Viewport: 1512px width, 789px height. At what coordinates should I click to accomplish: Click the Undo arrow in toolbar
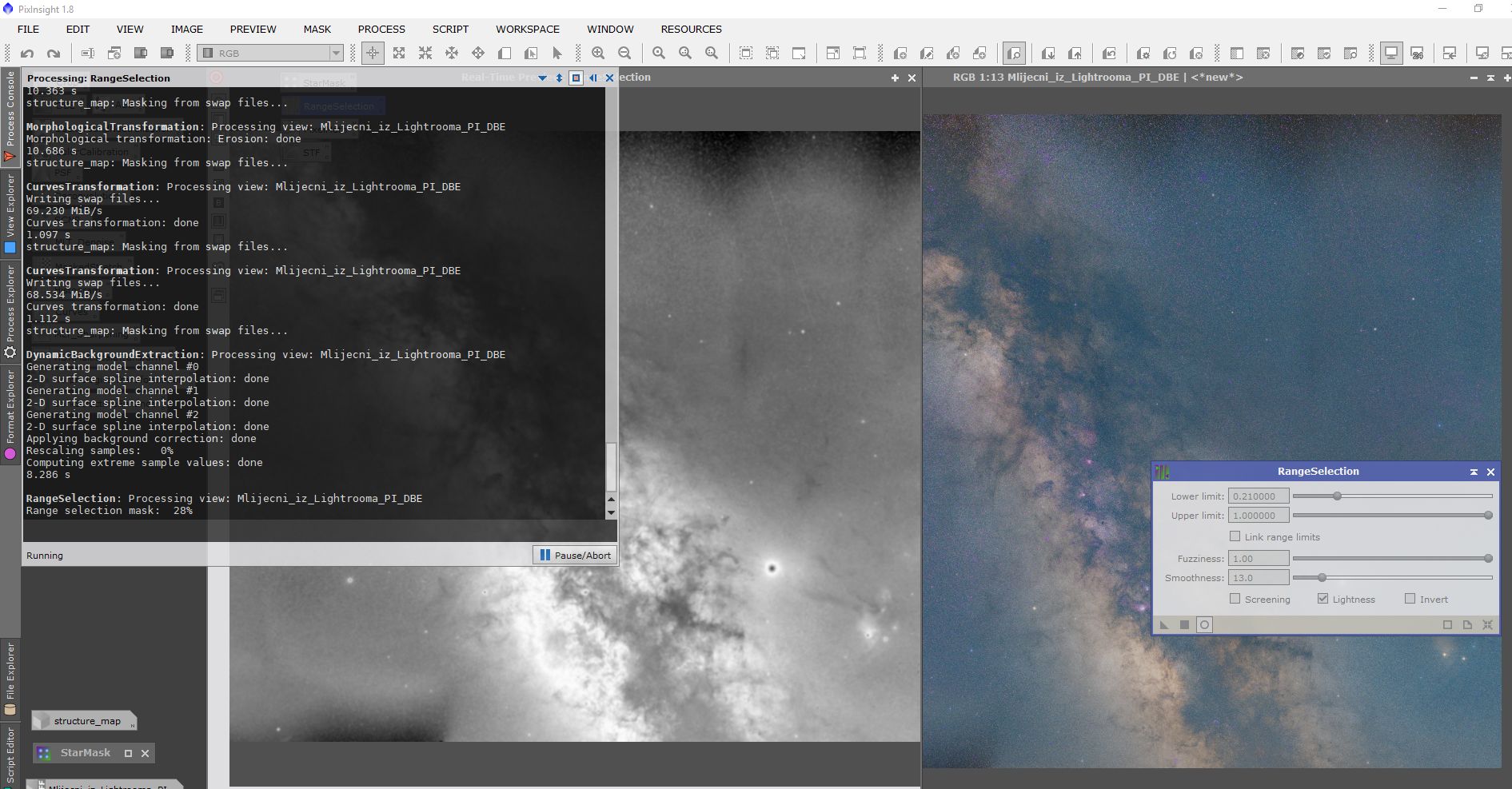[27, 54]
